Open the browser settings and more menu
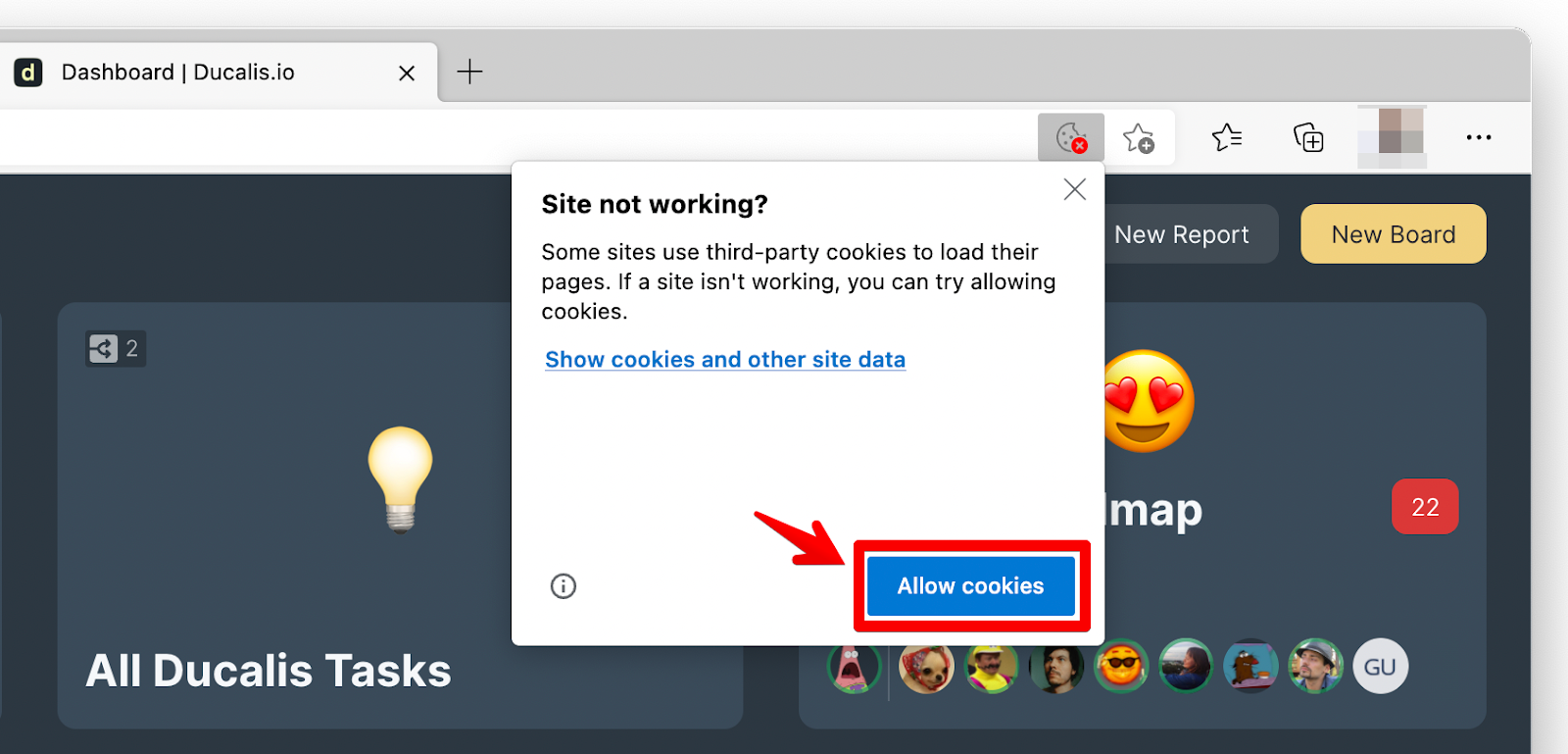 pos(1479,137)
